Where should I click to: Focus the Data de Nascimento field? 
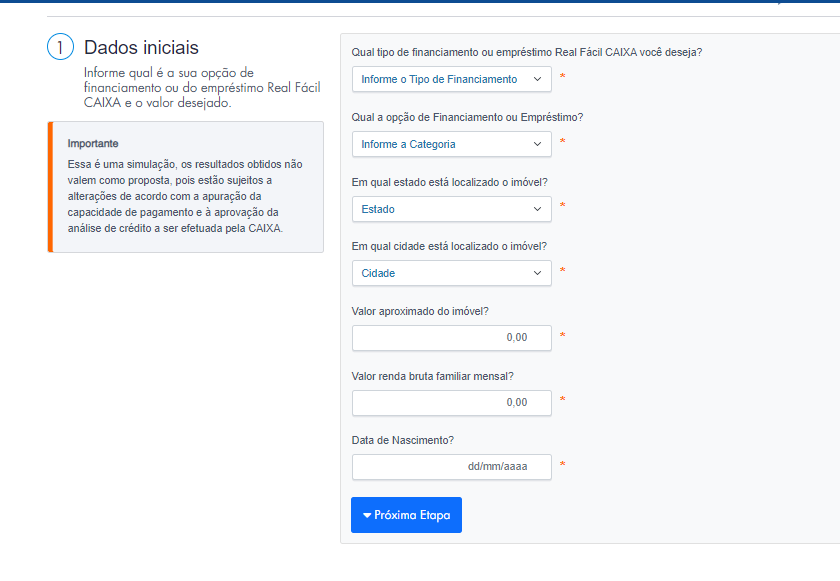452,467
